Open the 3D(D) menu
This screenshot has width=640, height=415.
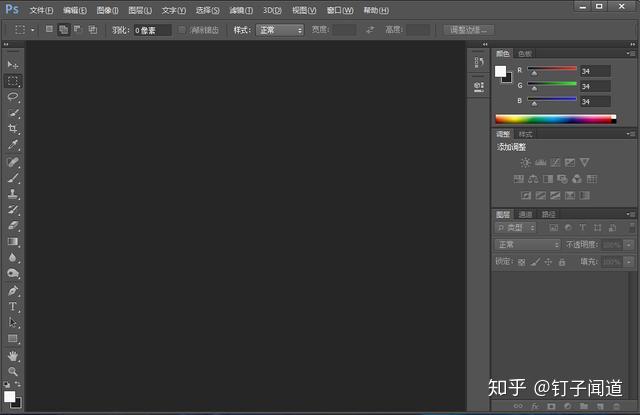coord(272,10)
